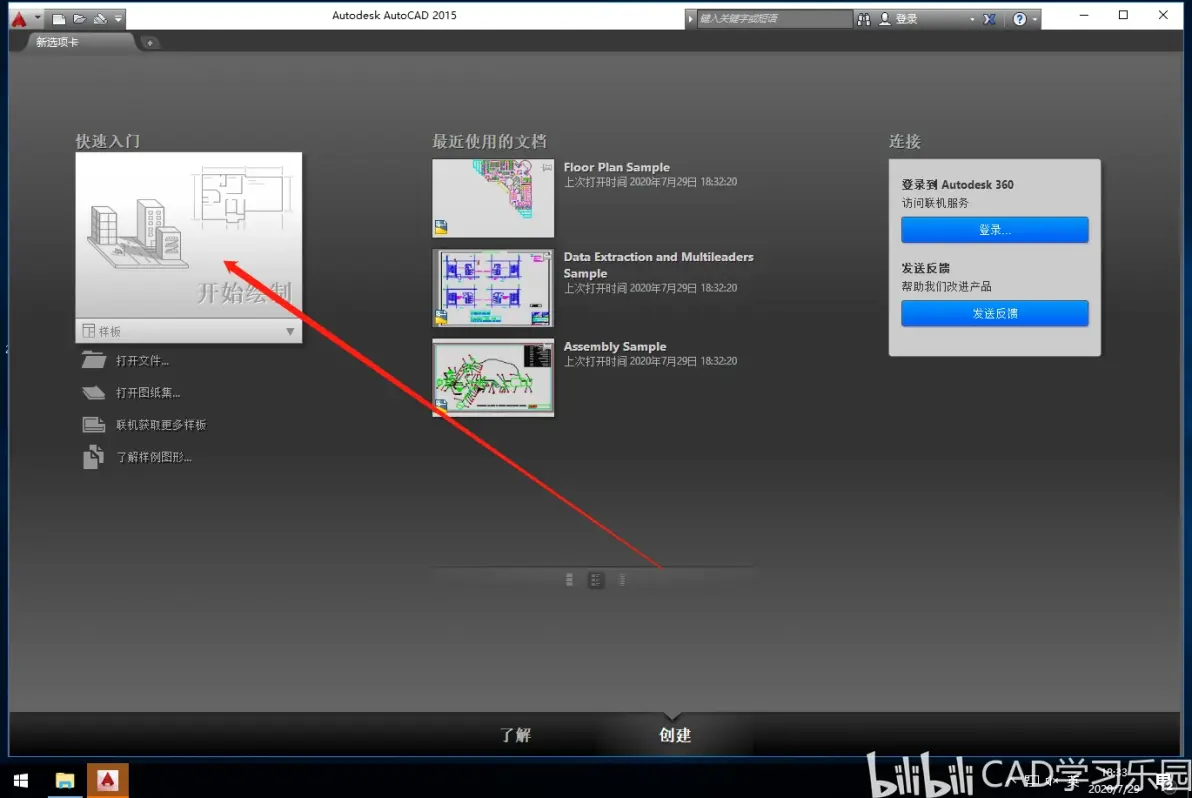Expand the search box arrow in InfoCenter
This screenshot has height=798, width=1192.
pyautogui.click(x=690, y=19)
